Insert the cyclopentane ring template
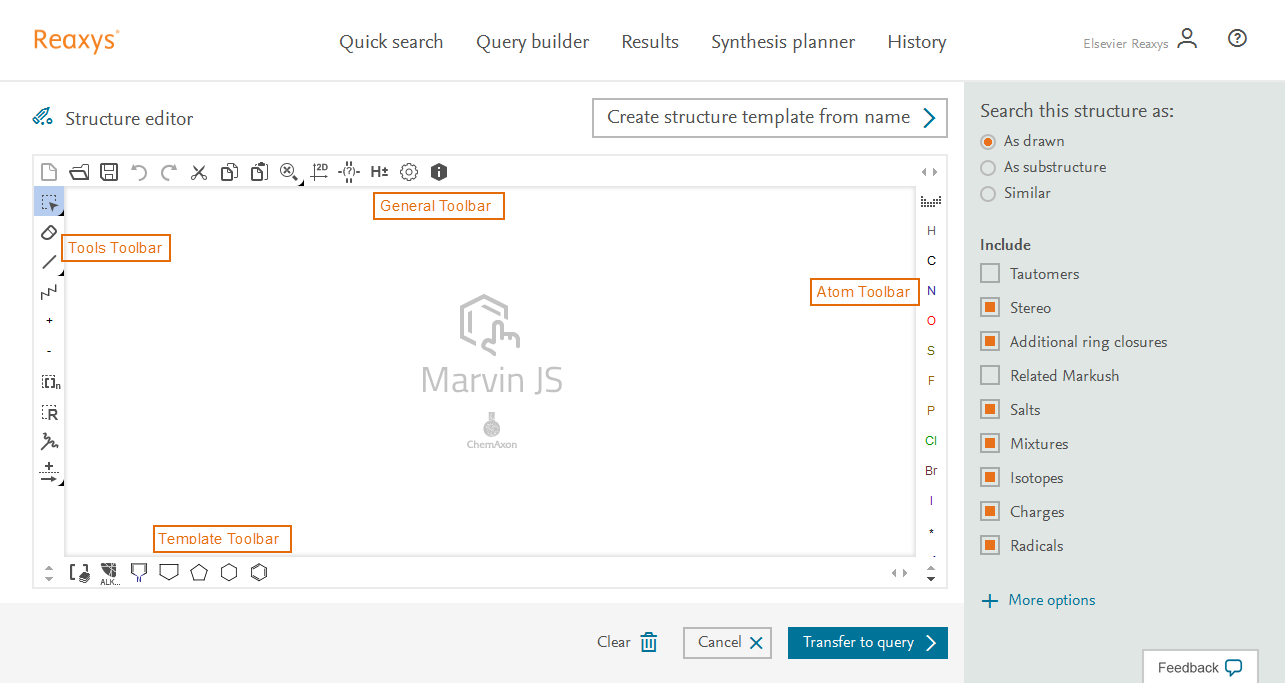 (199, 572)
